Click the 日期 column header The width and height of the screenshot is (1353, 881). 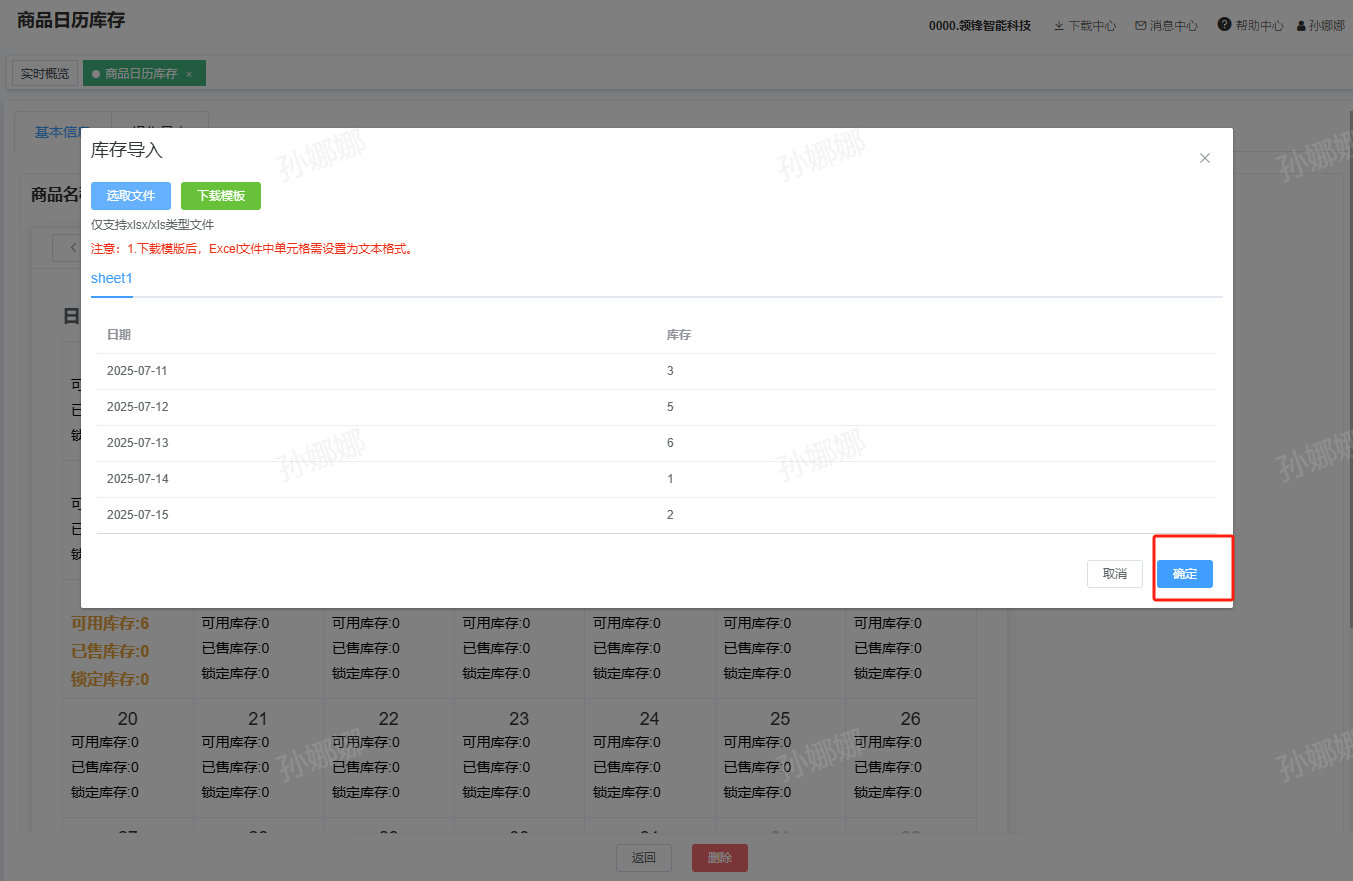119,335
